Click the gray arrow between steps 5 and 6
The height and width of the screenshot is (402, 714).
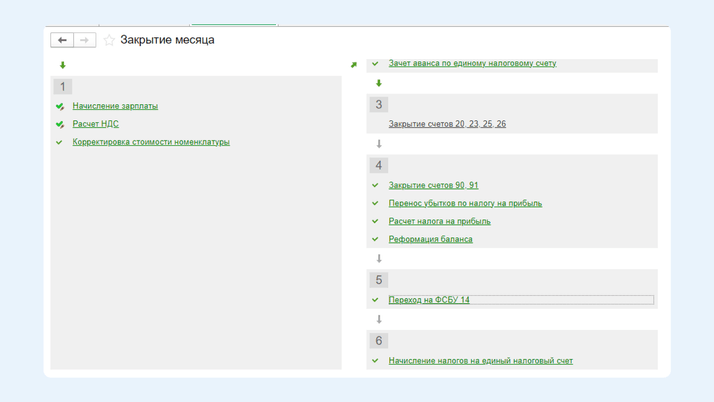point(379,320)
